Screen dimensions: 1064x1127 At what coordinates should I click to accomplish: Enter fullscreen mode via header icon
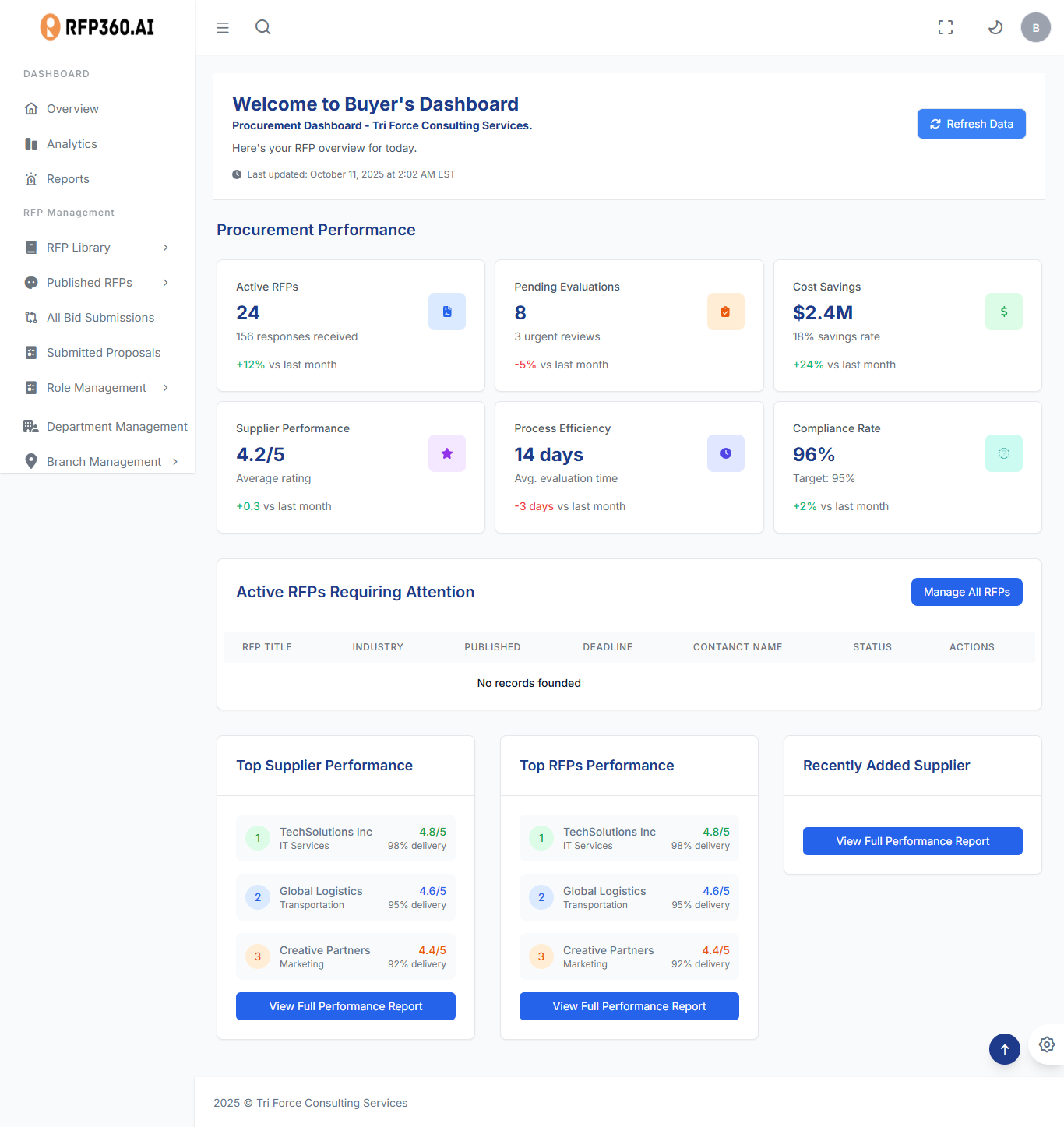(x=946, y=28)
